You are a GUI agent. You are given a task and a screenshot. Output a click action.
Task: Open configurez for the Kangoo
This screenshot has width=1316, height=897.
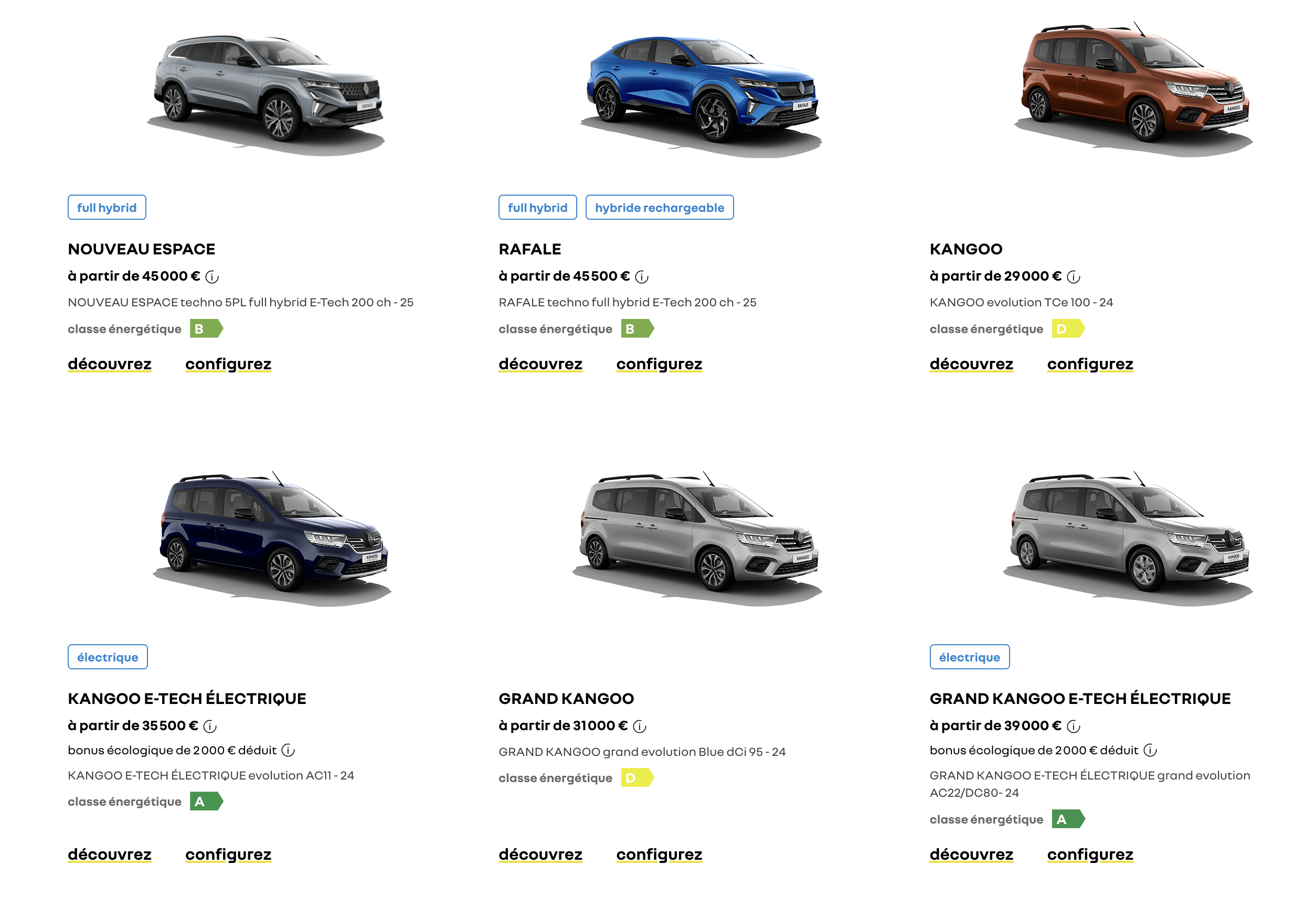[x=1090, y=364]
